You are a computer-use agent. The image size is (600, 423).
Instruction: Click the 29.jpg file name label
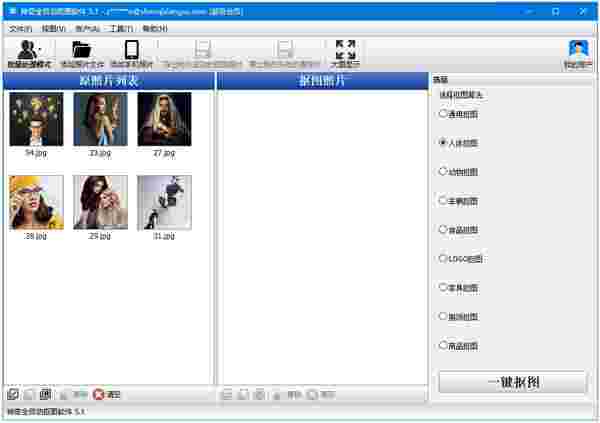click(x=99, y=236)
